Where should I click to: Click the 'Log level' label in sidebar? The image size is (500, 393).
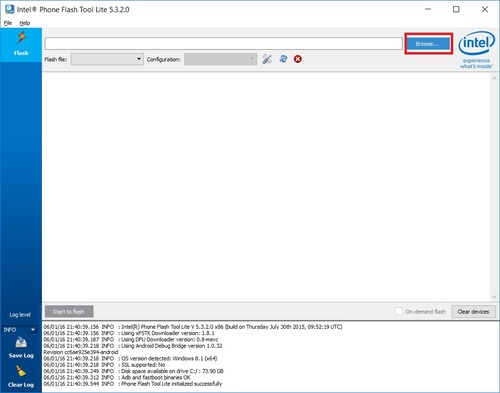click(20, 314)
